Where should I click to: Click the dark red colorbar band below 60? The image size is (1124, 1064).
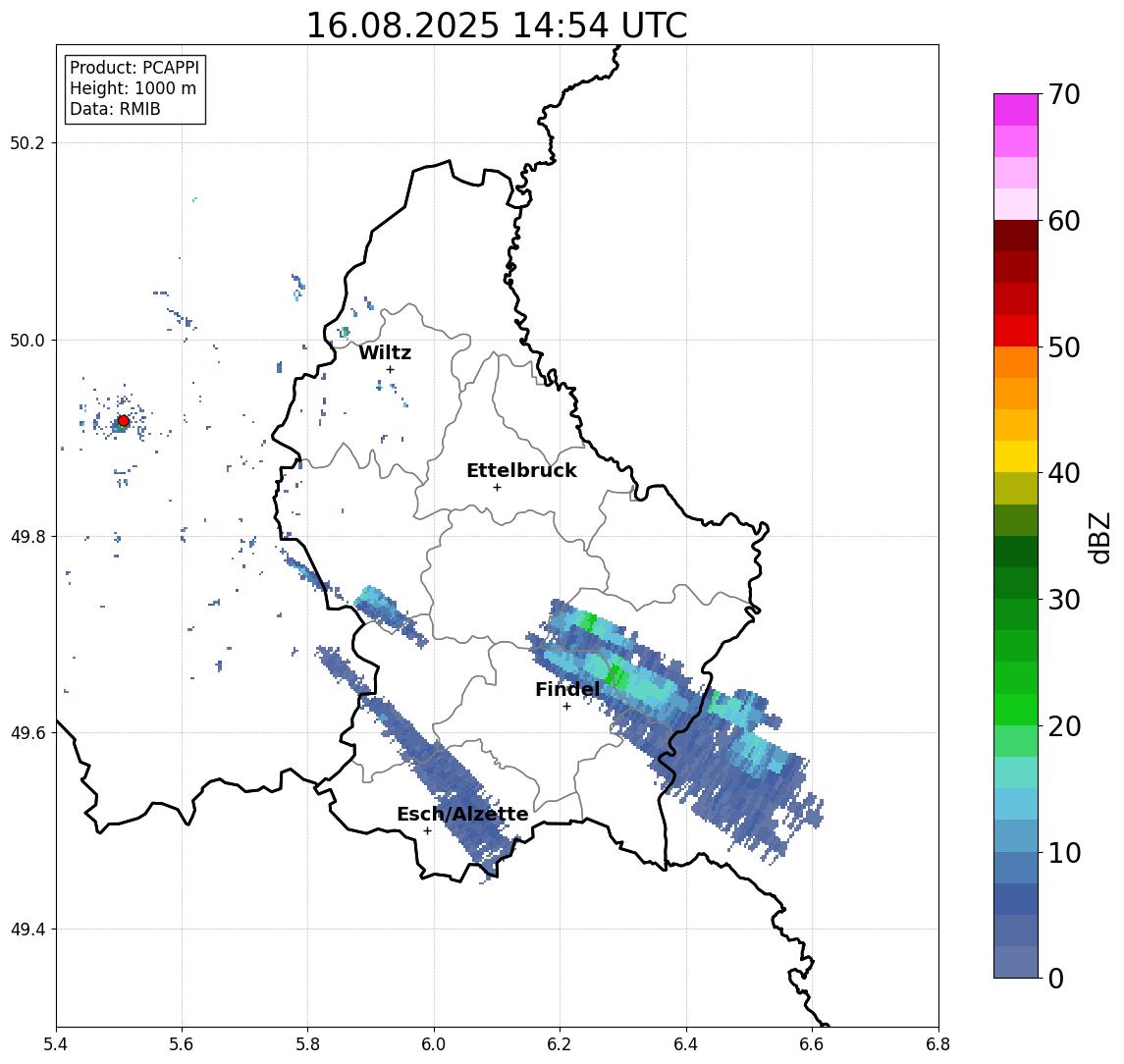tap(1016, 236)
